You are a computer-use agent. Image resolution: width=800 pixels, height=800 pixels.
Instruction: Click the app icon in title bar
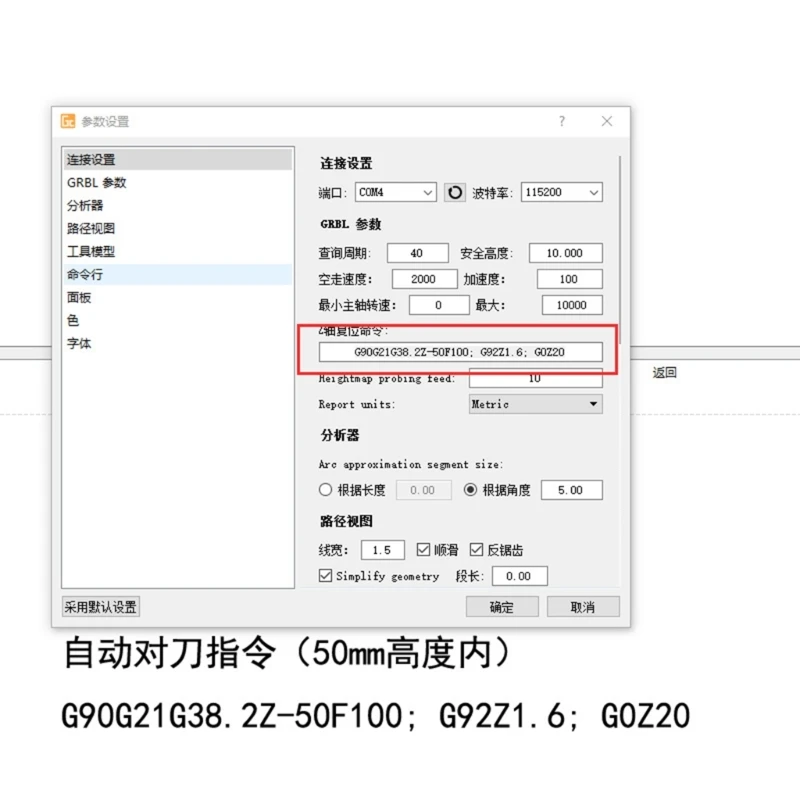[x=68, y=121]
